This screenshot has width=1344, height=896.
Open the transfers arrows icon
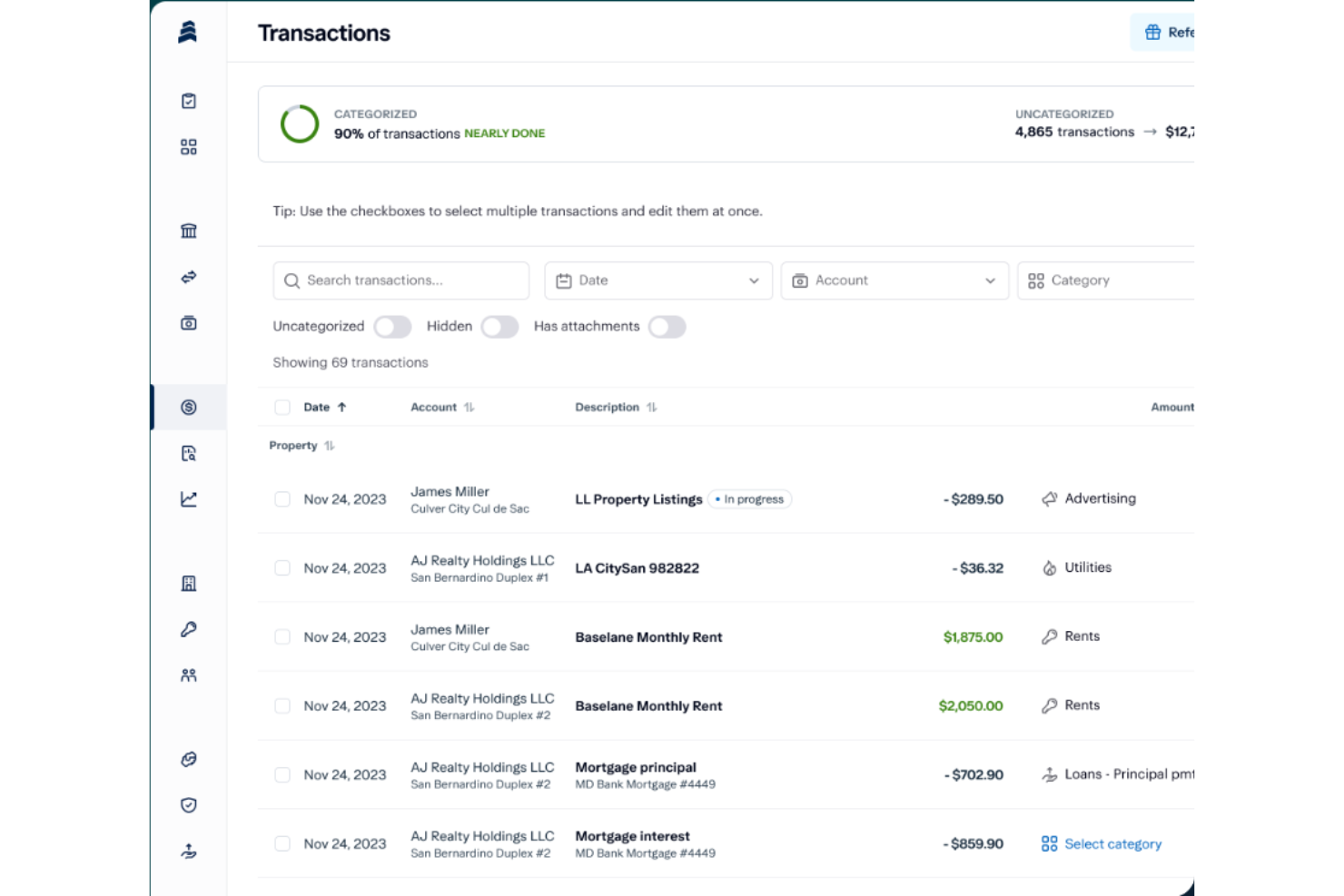tap(188, 277)
